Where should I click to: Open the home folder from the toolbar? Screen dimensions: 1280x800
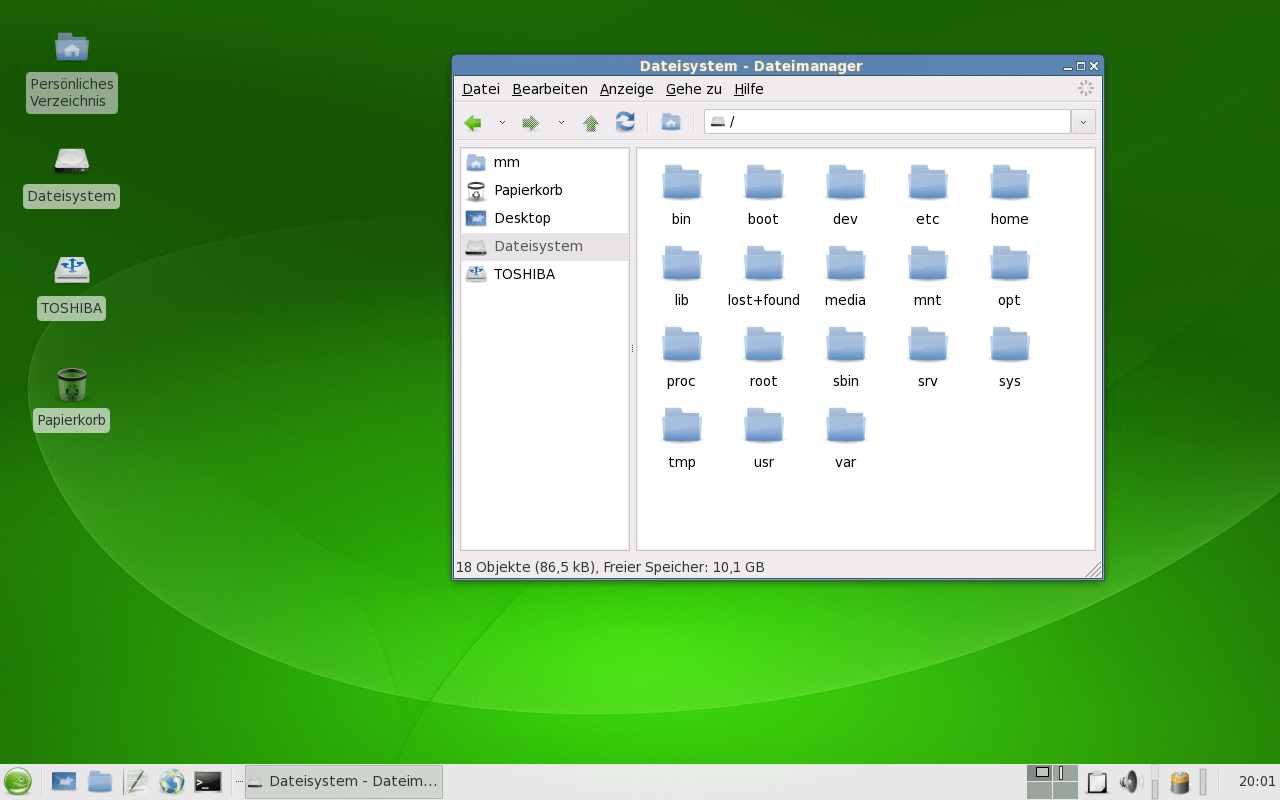(671, 122)
